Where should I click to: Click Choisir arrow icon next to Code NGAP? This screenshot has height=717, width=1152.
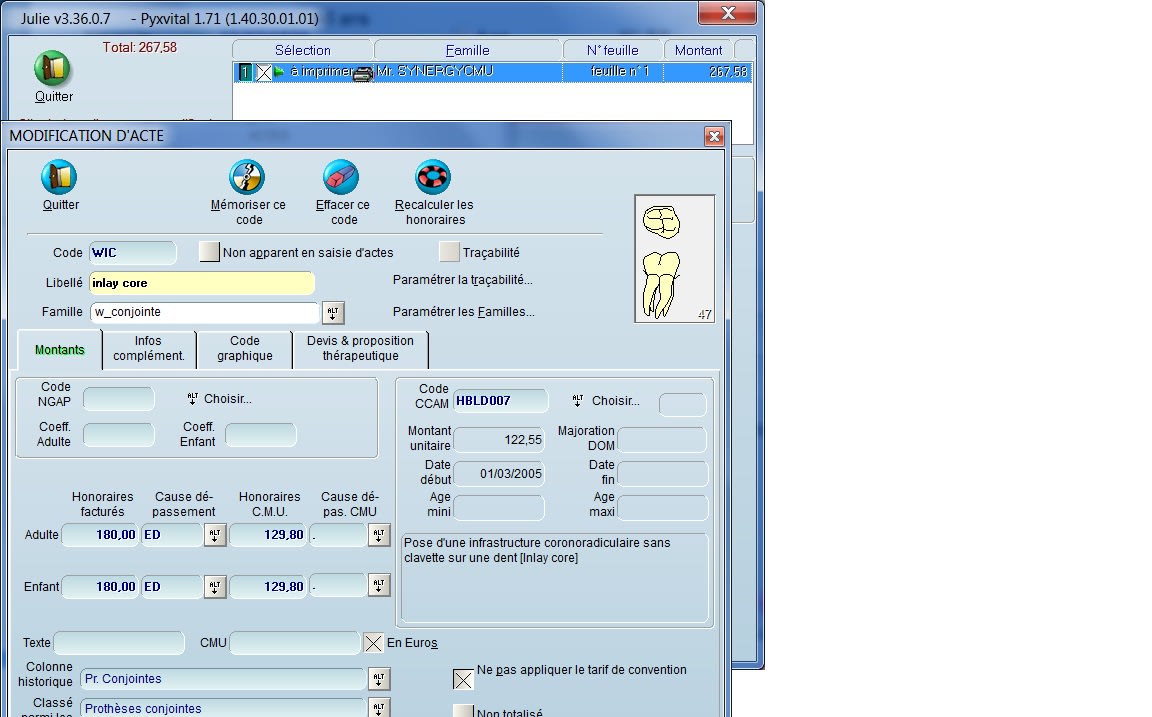pos(193,399)
